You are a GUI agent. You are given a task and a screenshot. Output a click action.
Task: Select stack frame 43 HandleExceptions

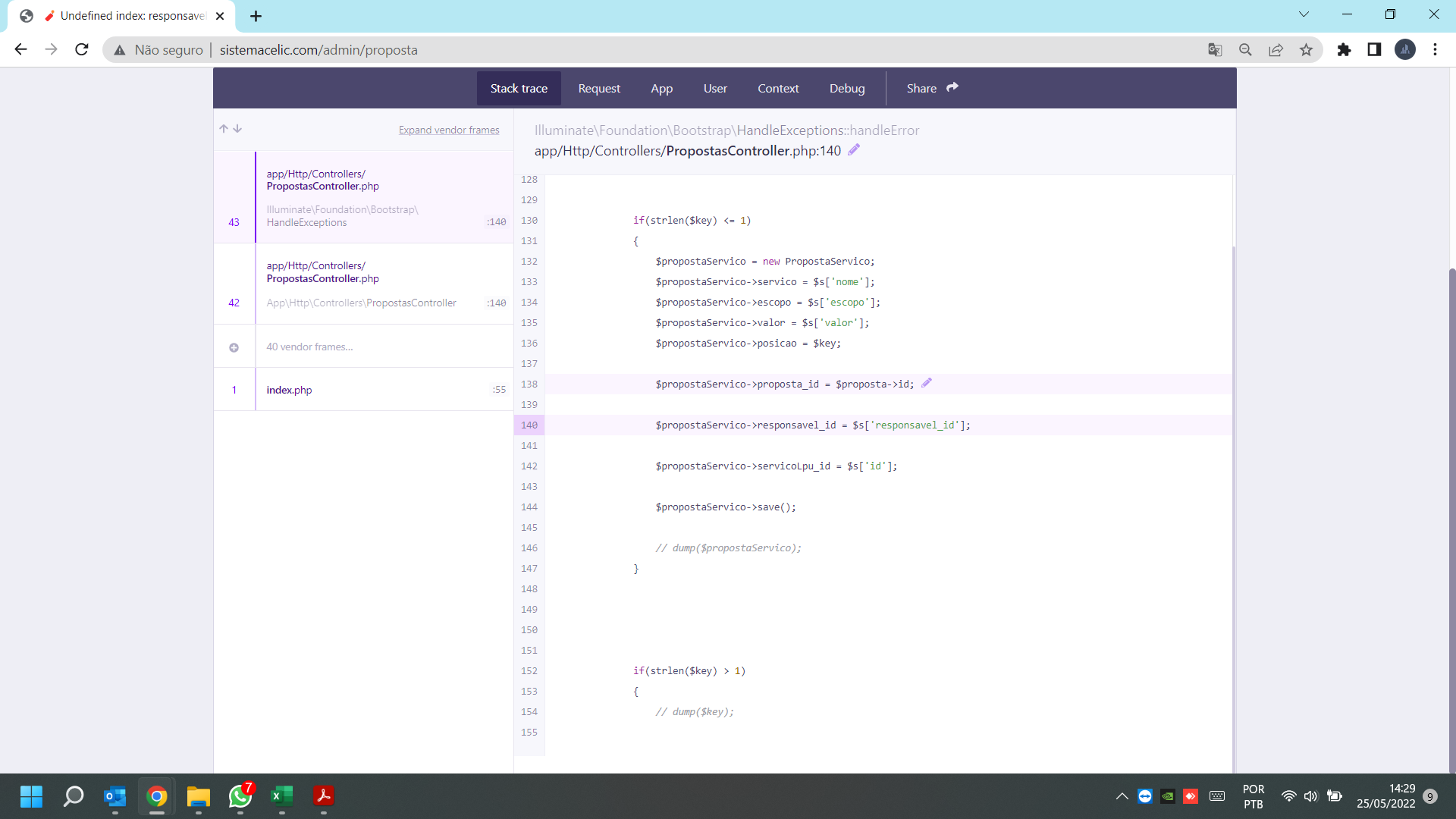click(x=364, y=197)
